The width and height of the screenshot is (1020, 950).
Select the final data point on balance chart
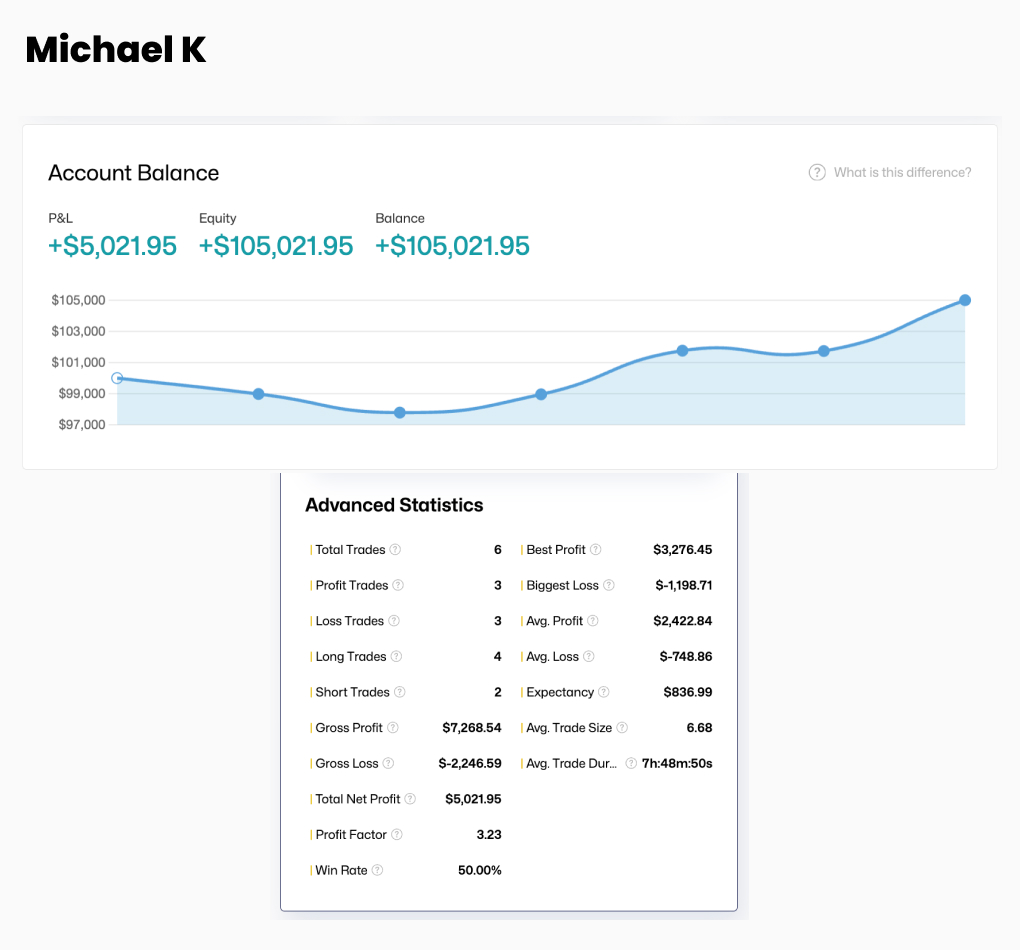pyautogui.click(x=965, y=300)
